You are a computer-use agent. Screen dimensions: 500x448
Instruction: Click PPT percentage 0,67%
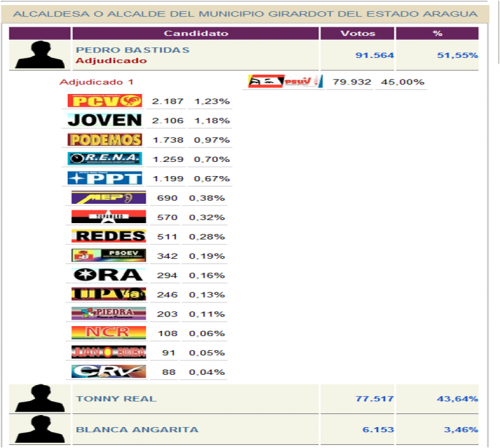(x=212, y=179)
